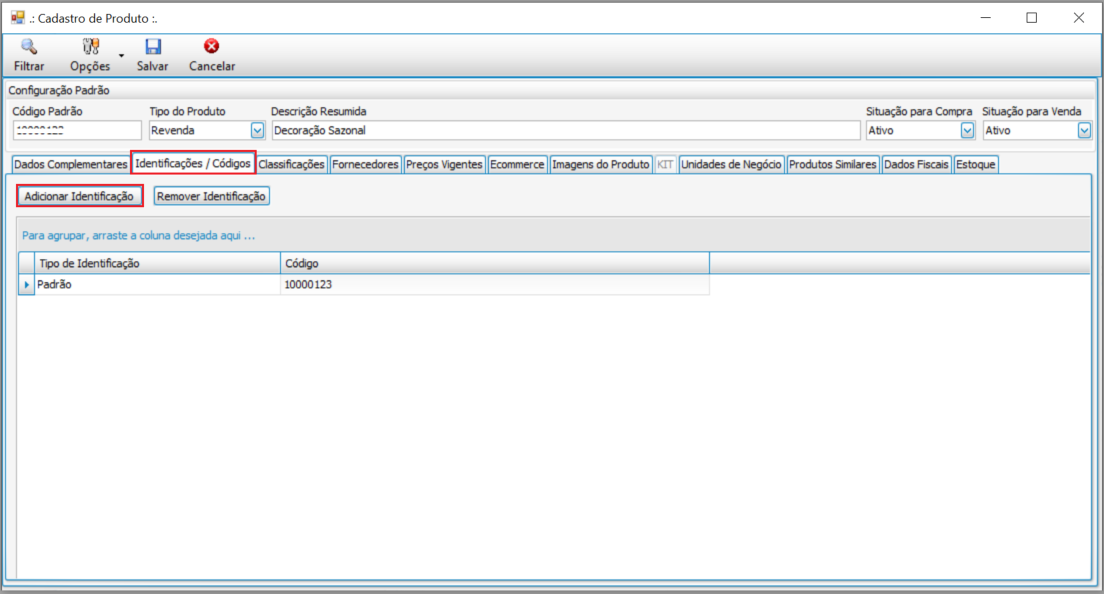Click the code cell 10000123
1104x594 pixels.
(495, 284)
